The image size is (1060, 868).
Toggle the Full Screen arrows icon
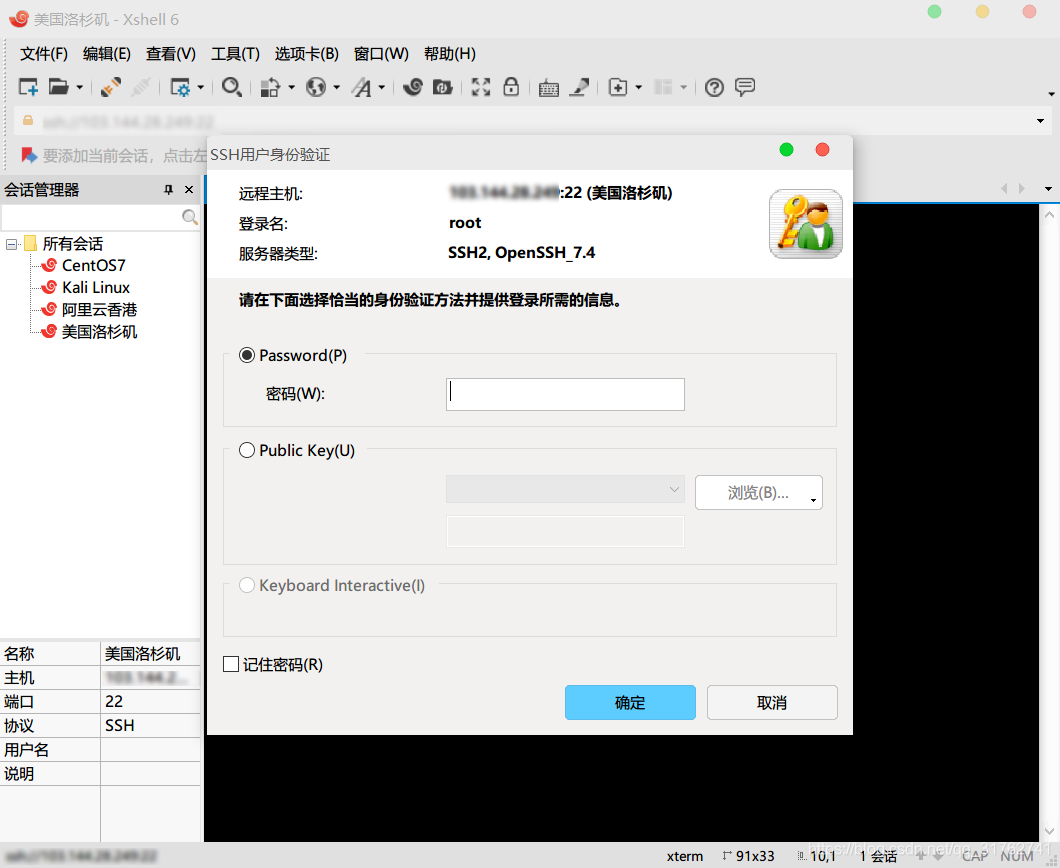click(481, 87)
